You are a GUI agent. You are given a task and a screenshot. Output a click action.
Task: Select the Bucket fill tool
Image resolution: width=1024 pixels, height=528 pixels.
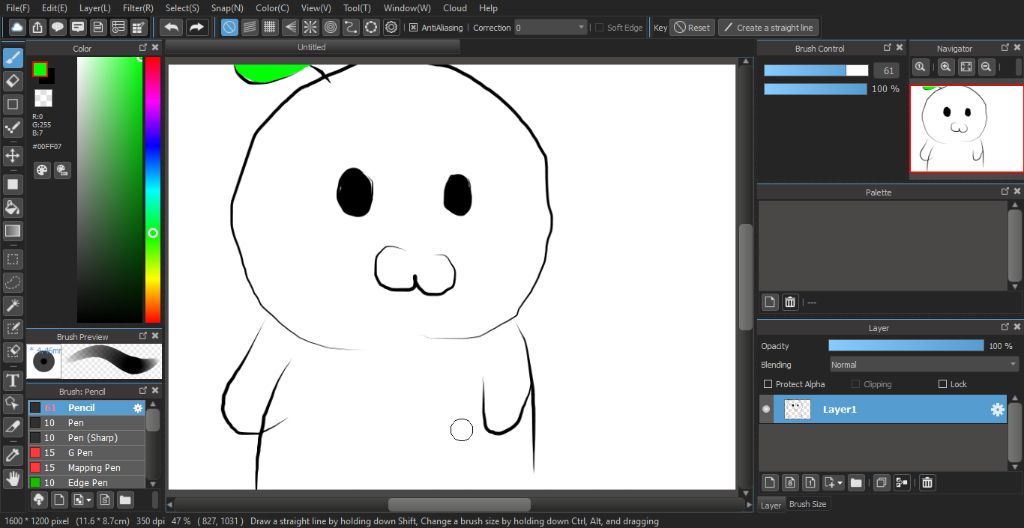[x=12, y=208]
